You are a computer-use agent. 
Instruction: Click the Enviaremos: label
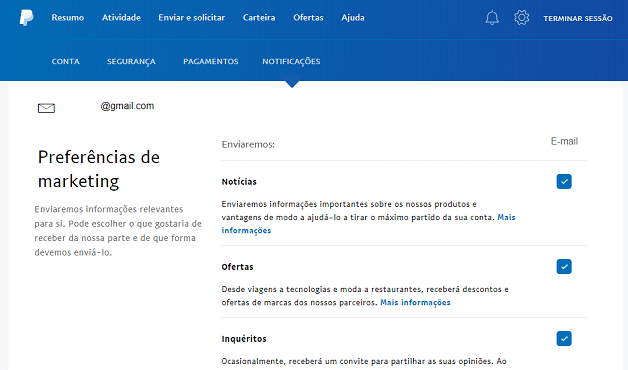(248, 145)
